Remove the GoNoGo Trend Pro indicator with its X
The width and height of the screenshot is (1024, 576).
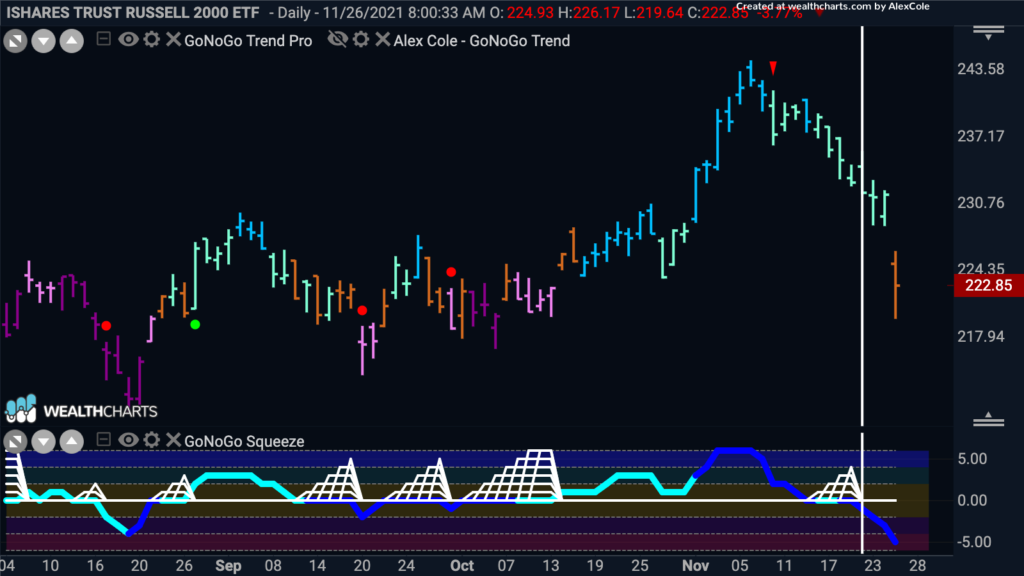(173, 40)
